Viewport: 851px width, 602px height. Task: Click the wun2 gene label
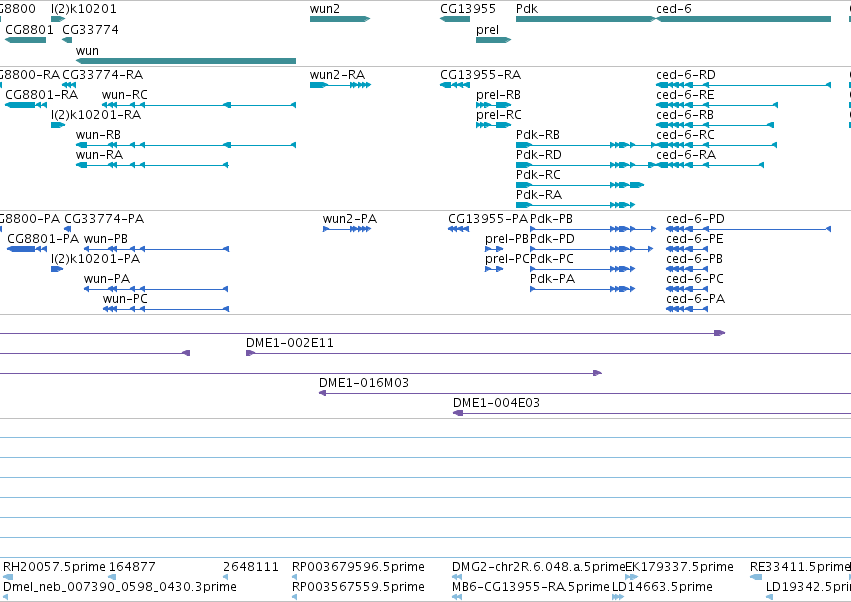click(x=325, y=9)
